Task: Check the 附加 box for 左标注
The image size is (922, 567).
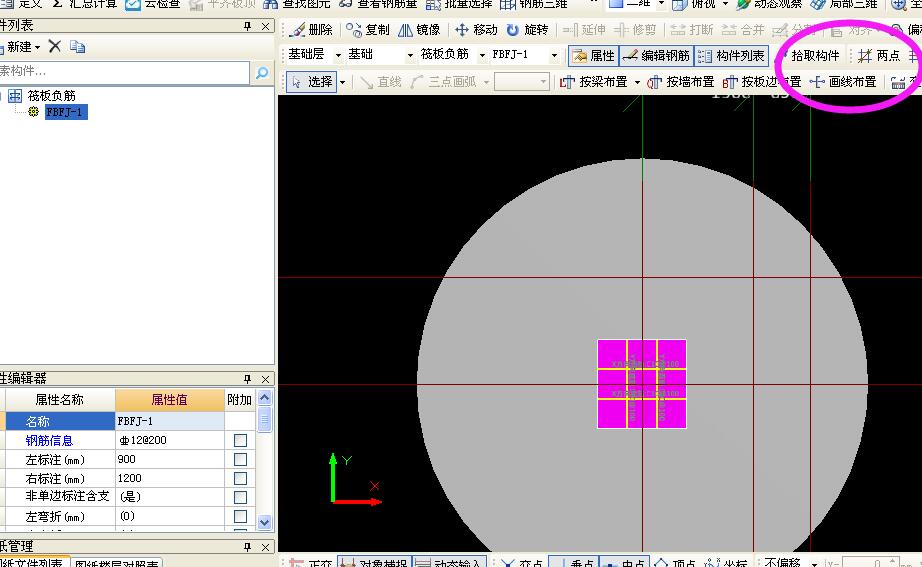Action: click(240, 459)
